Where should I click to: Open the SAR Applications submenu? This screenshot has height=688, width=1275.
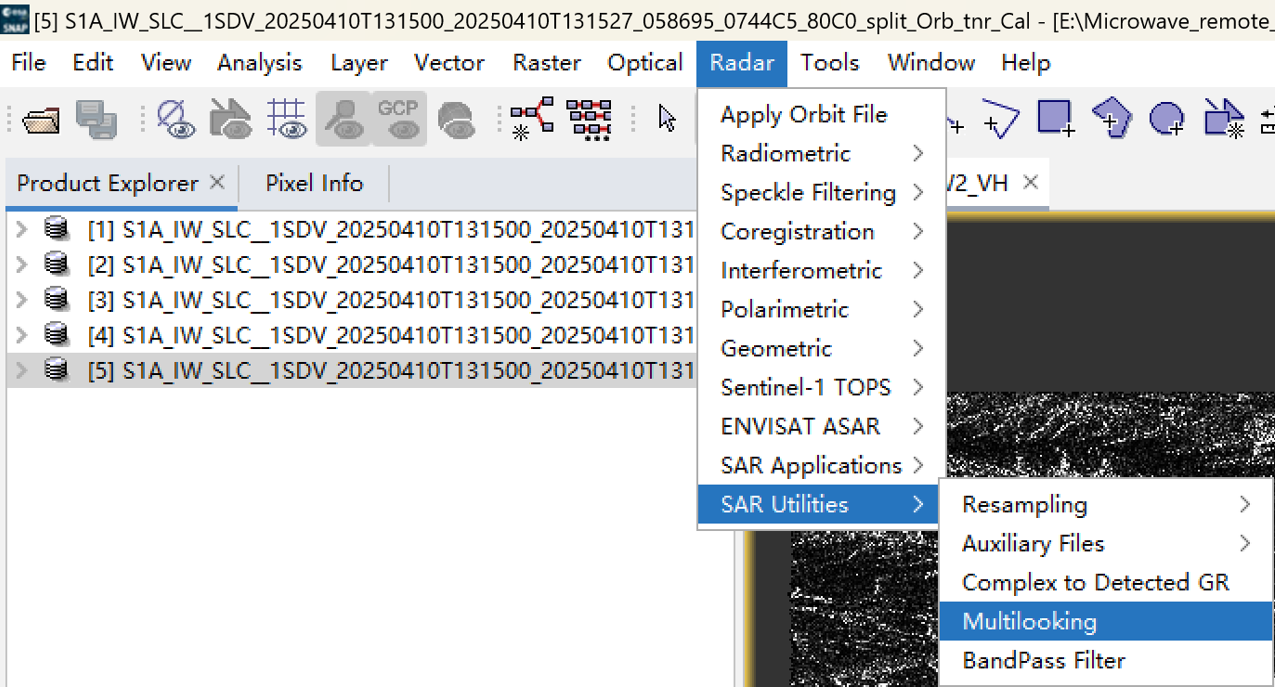821,465
